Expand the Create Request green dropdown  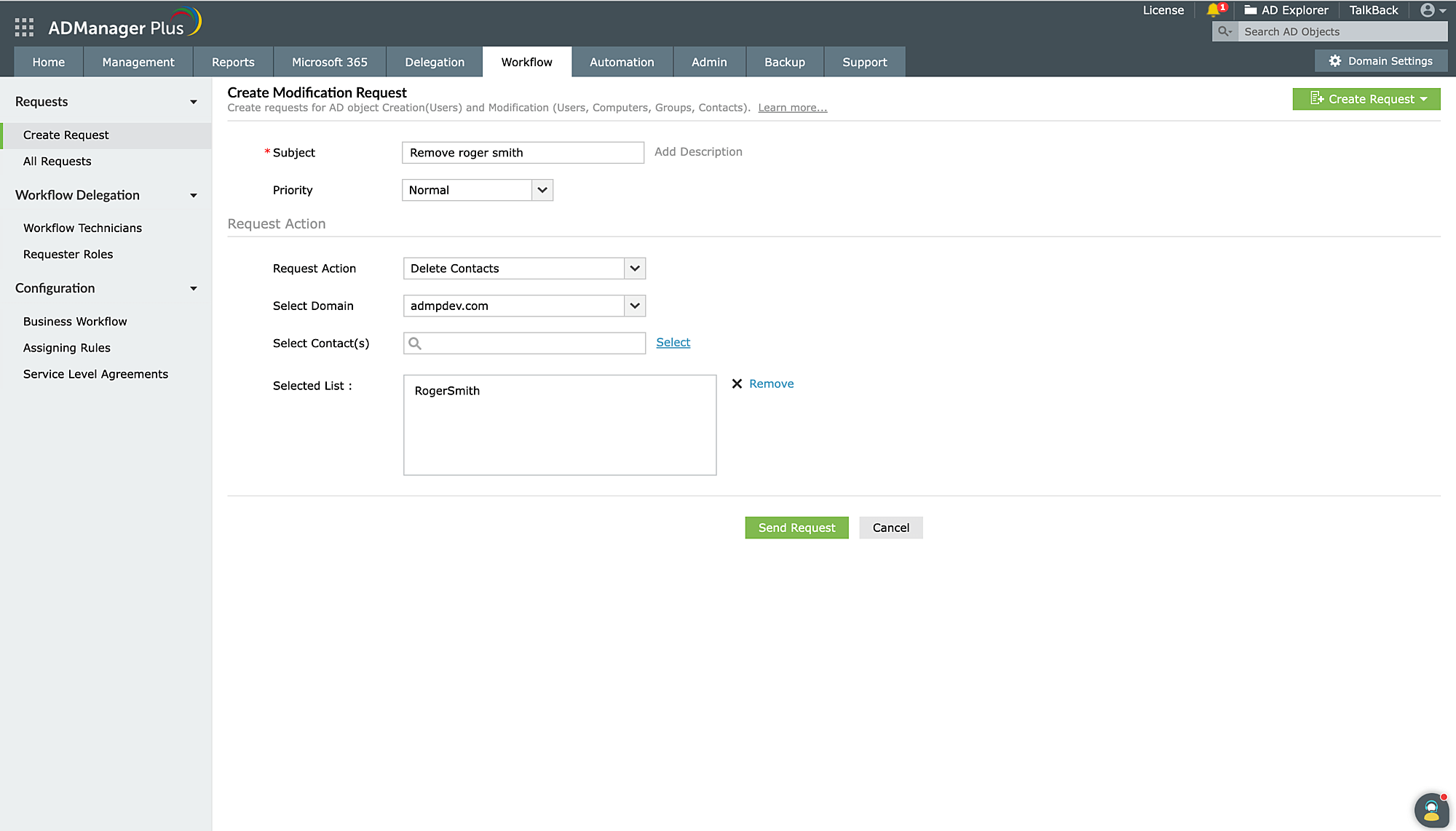1423,99
